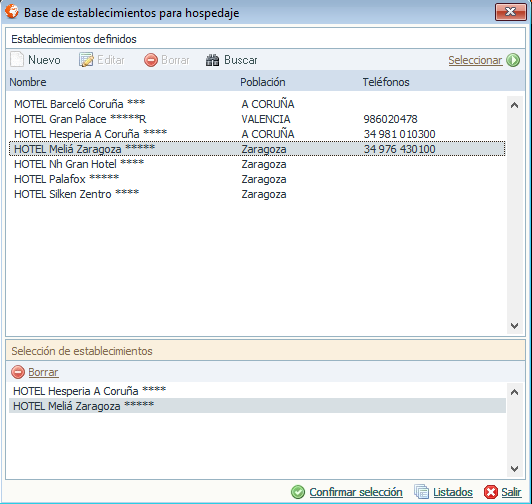This screenshot has height=504, width=532.
Task: Click the Listados documents icon
Action: (x=421, y=492)
